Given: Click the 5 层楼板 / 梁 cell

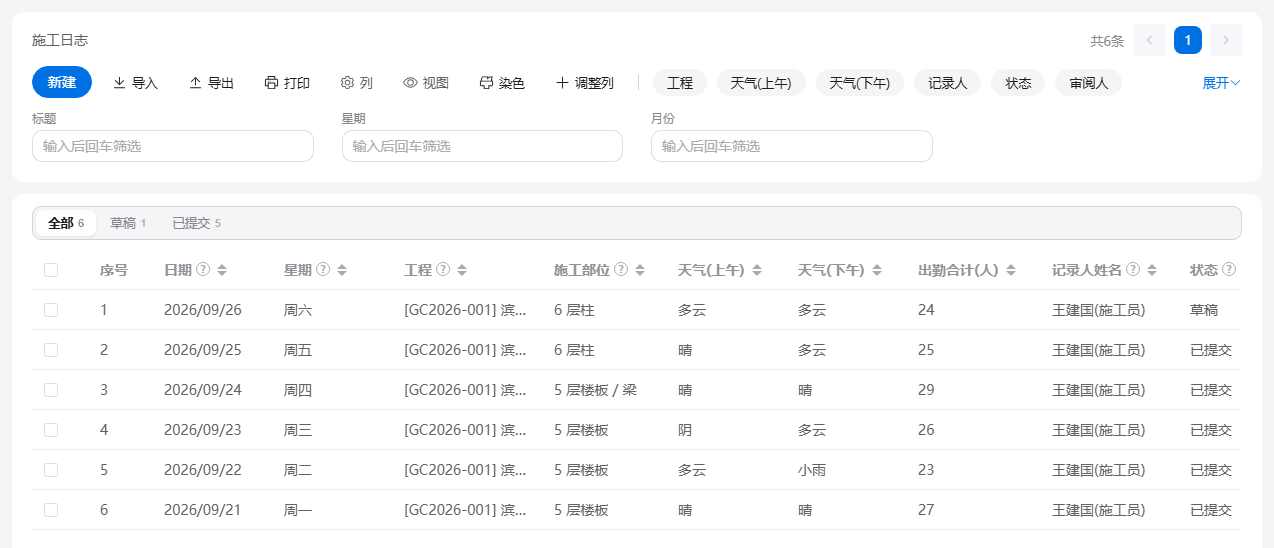Looking at the screenshot, I should (x=595, y=390).
